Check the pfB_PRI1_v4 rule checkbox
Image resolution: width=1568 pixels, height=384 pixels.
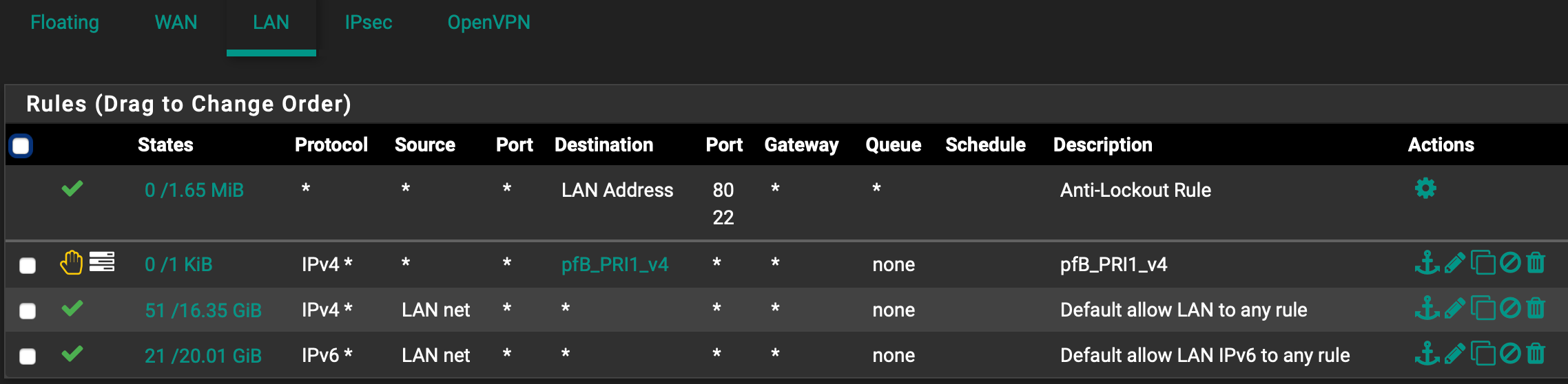click(x=28, y=266)
